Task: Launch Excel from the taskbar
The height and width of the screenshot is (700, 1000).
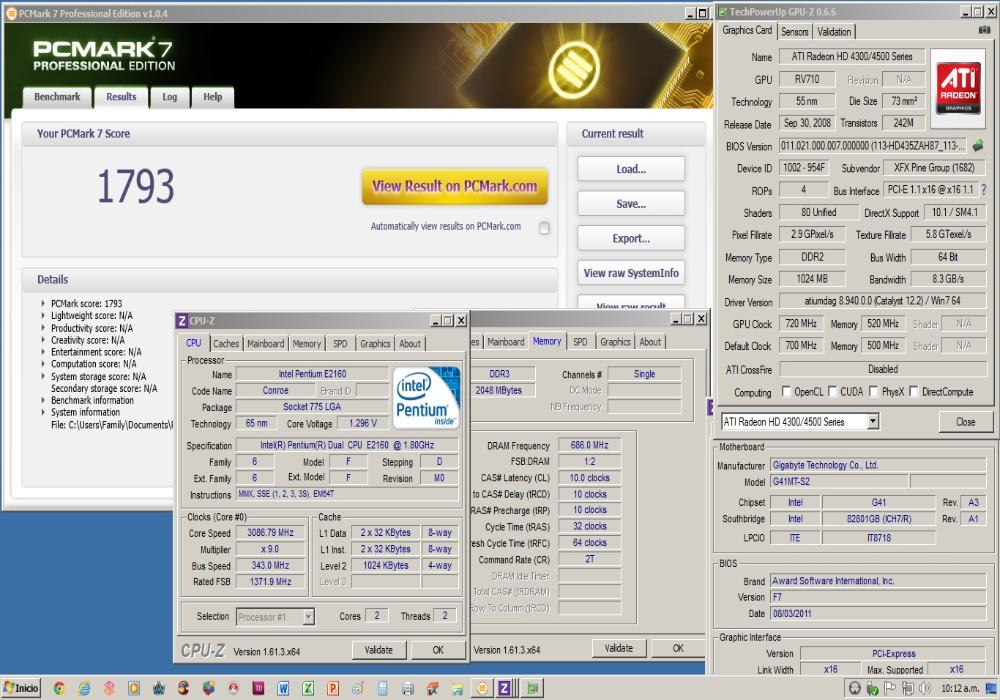Action: click(x=308, y=688)
